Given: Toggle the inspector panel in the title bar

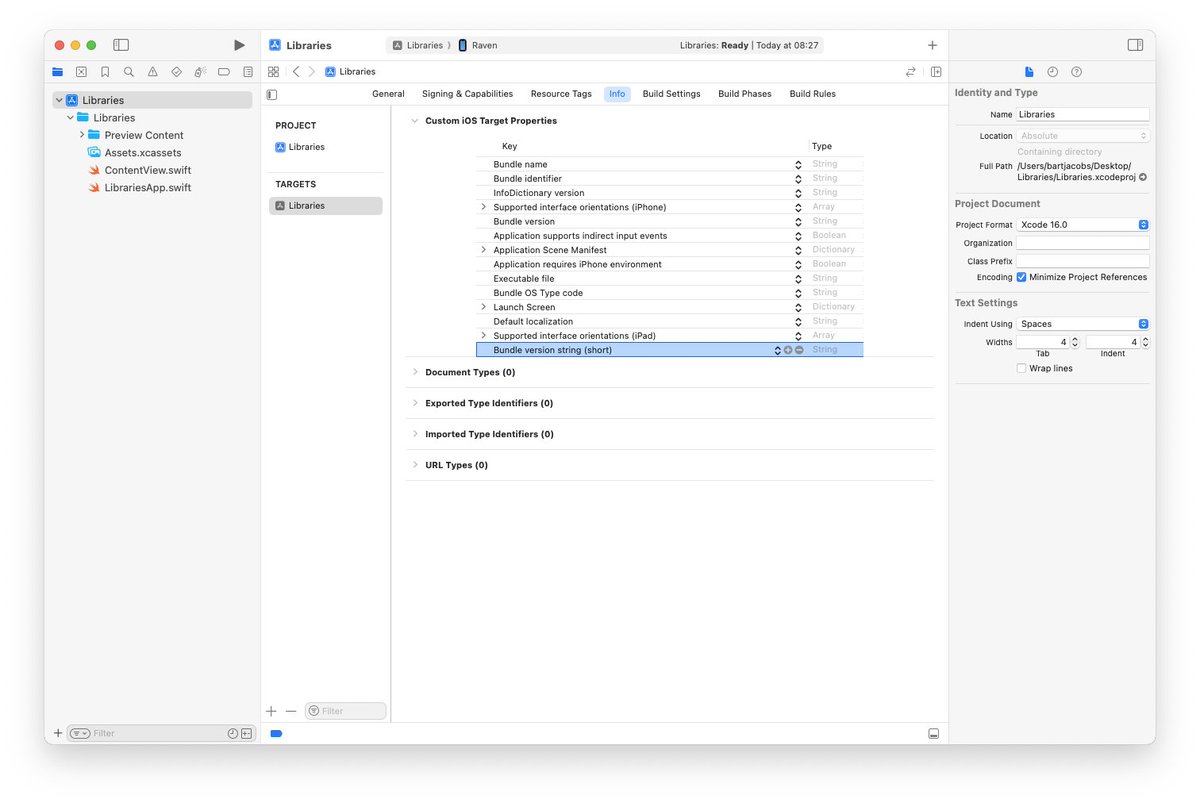Looking at the screenshot, I should point(1135,45).
